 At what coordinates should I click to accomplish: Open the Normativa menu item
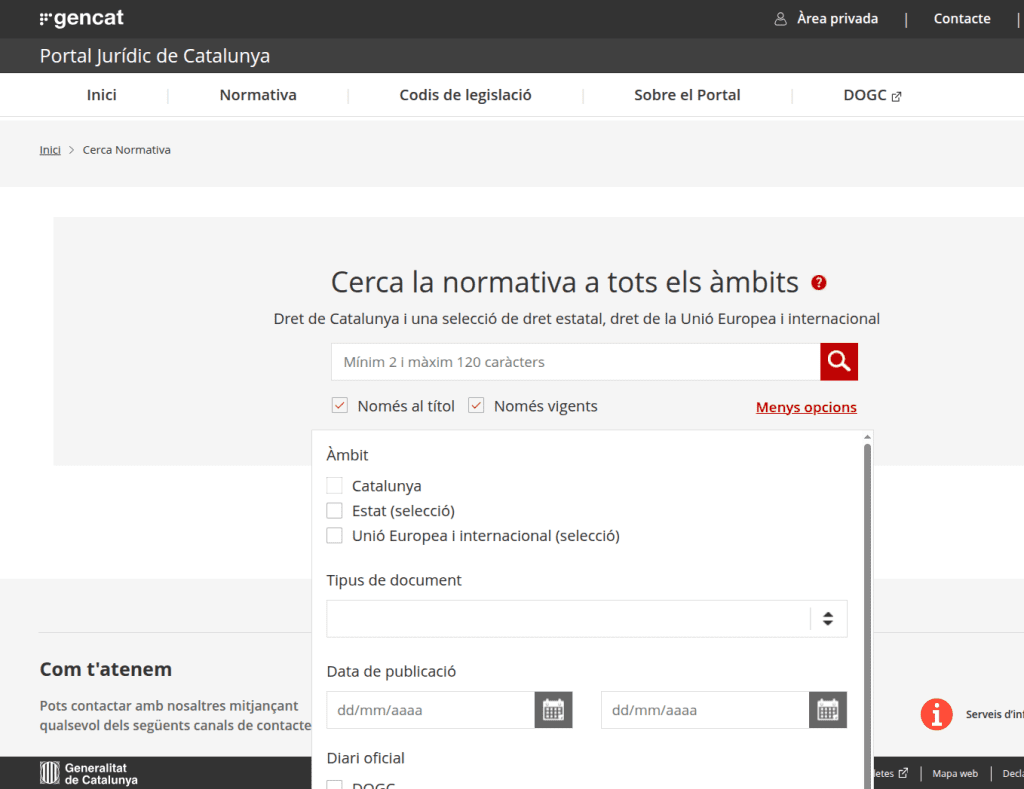pos(258,96)
